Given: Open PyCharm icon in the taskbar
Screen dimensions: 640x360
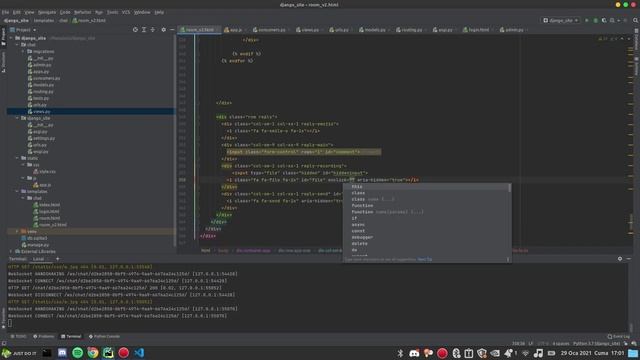Looking at the screenshot, I should click(108, 353).
